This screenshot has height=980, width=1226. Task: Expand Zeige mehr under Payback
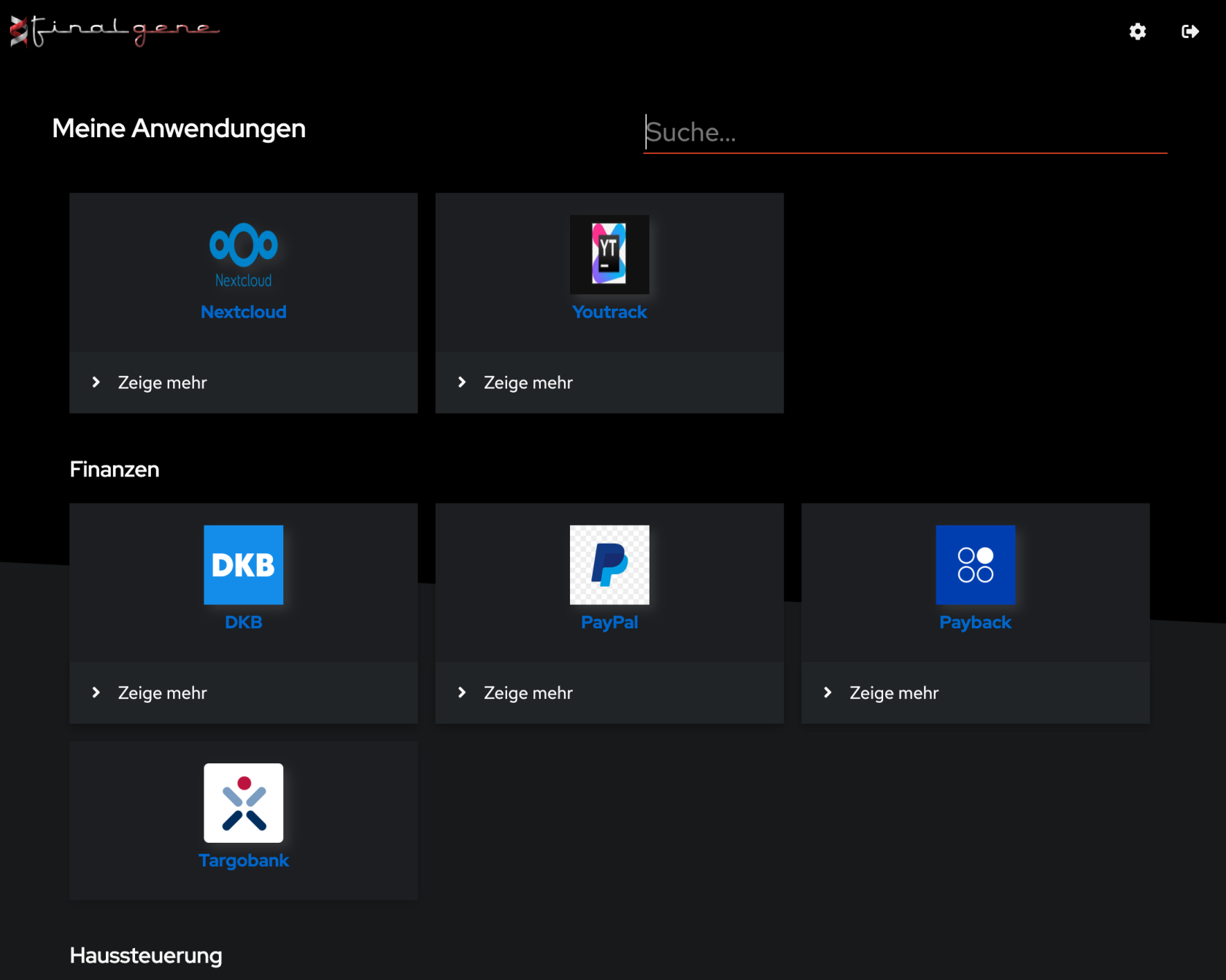click(893, 692)
